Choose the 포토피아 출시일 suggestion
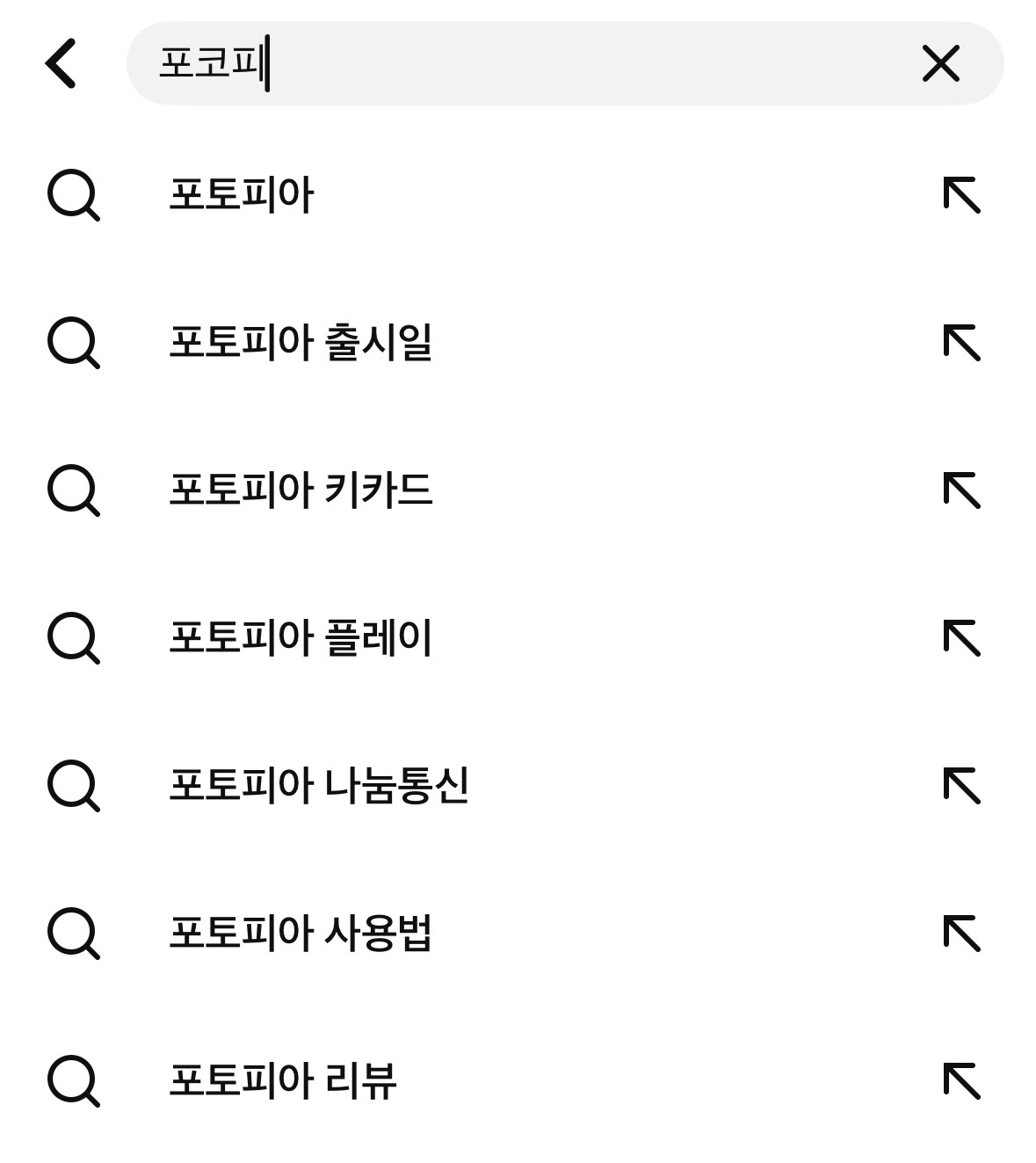Image resolution: width=1036 pixels, height=1163 pixels. pos(301,342)
